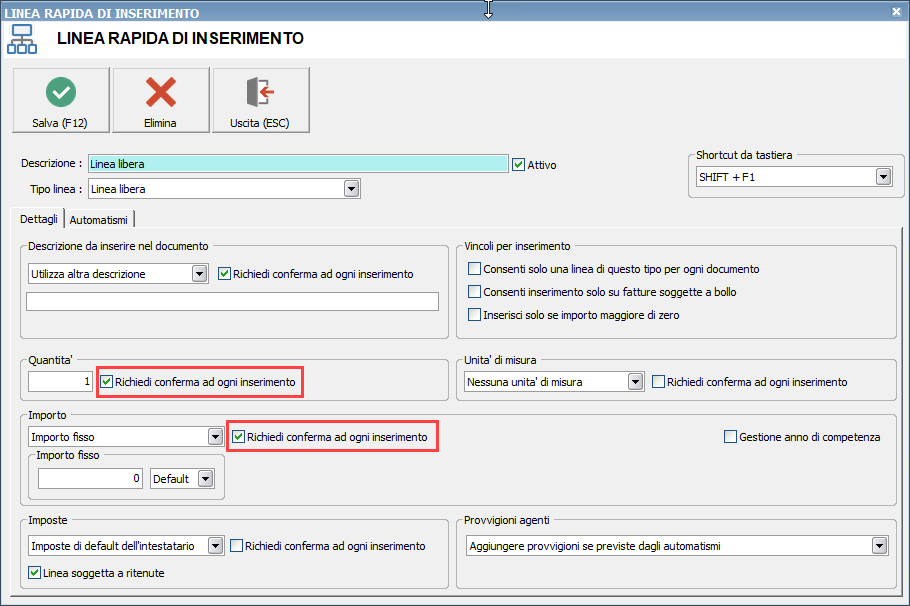Open the Provvigioni agenti dropdown
This screenshot has width=910, height=606.
point(880,546)
